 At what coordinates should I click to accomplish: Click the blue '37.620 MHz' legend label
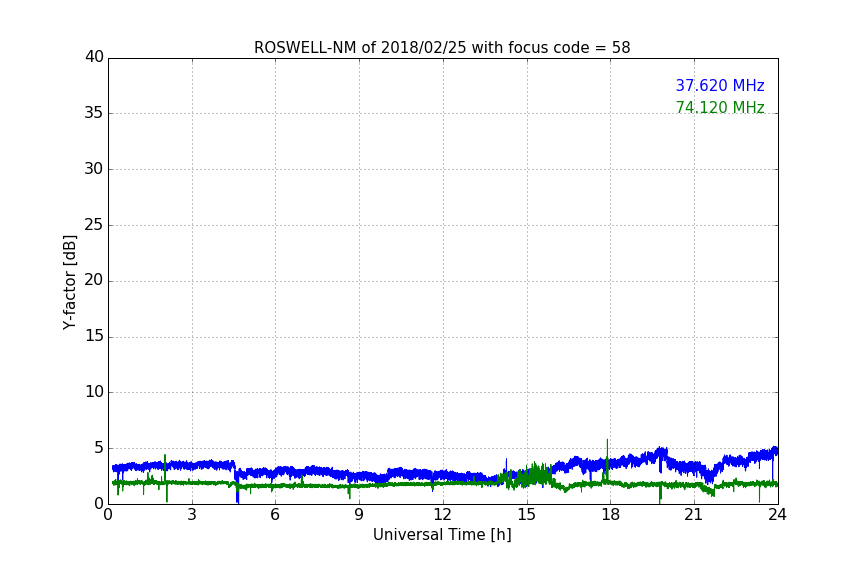coord(720,86)
